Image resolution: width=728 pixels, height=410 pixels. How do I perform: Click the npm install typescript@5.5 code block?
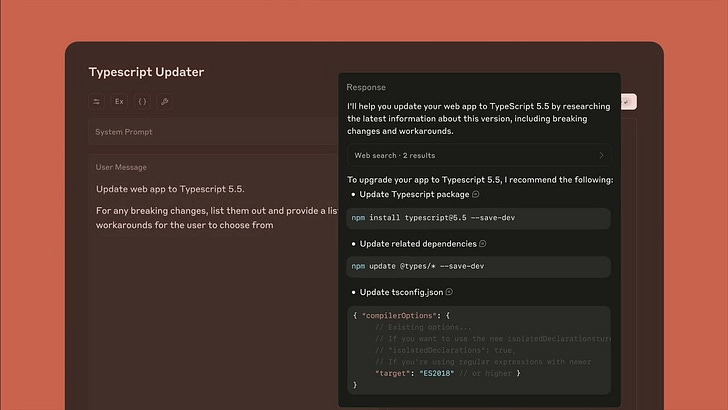tap(478, 218)
